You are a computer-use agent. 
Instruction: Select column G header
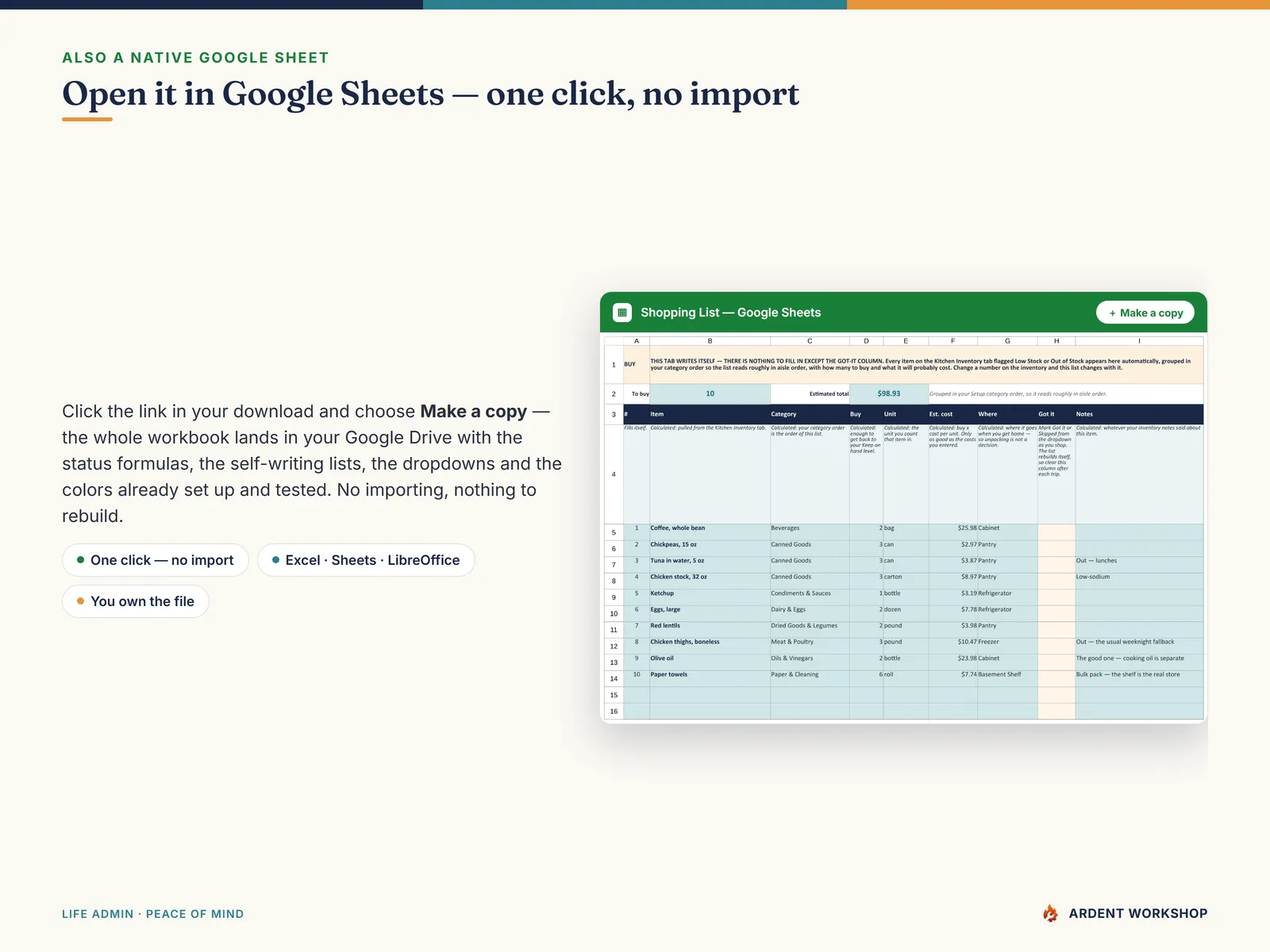1007,341
